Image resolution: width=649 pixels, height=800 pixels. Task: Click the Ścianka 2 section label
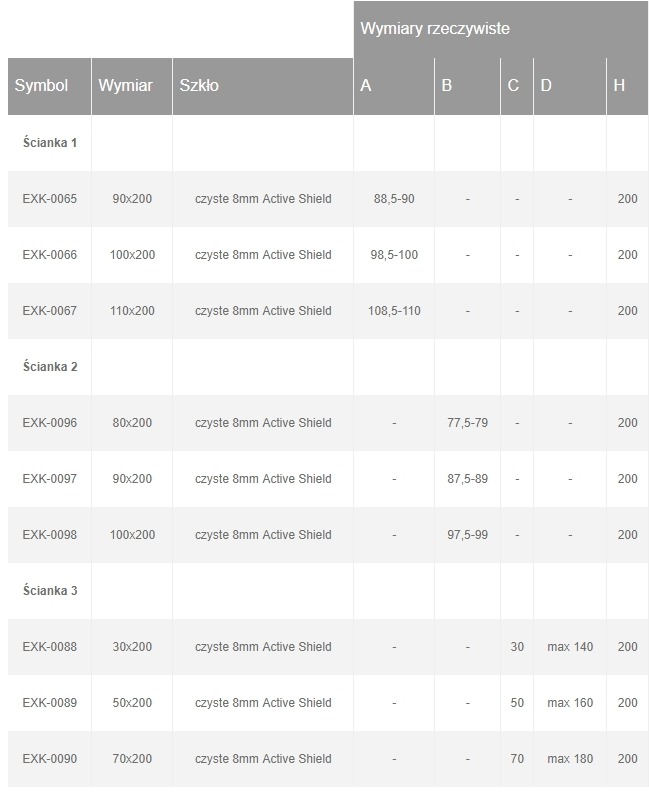pos(50,367)
